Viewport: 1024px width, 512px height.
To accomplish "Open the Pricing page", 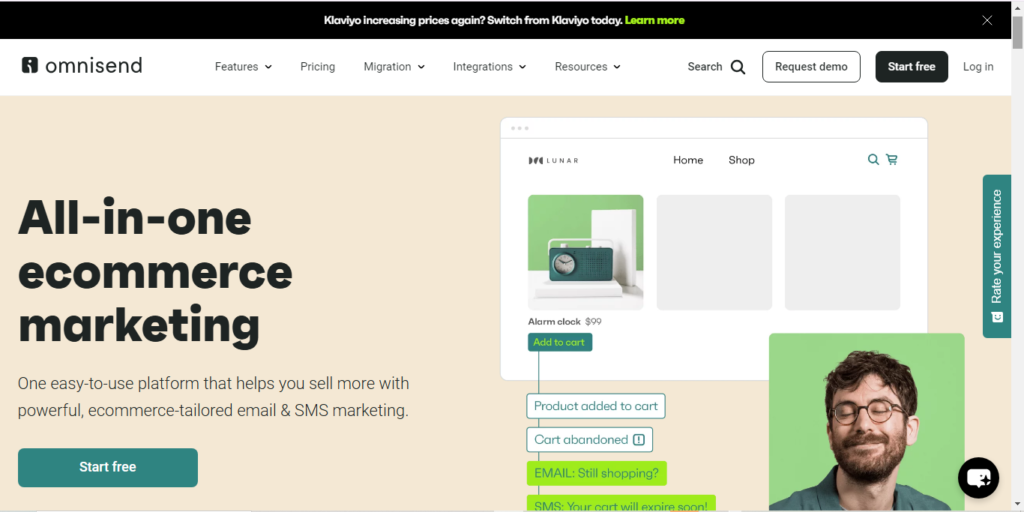I will 317,67.
